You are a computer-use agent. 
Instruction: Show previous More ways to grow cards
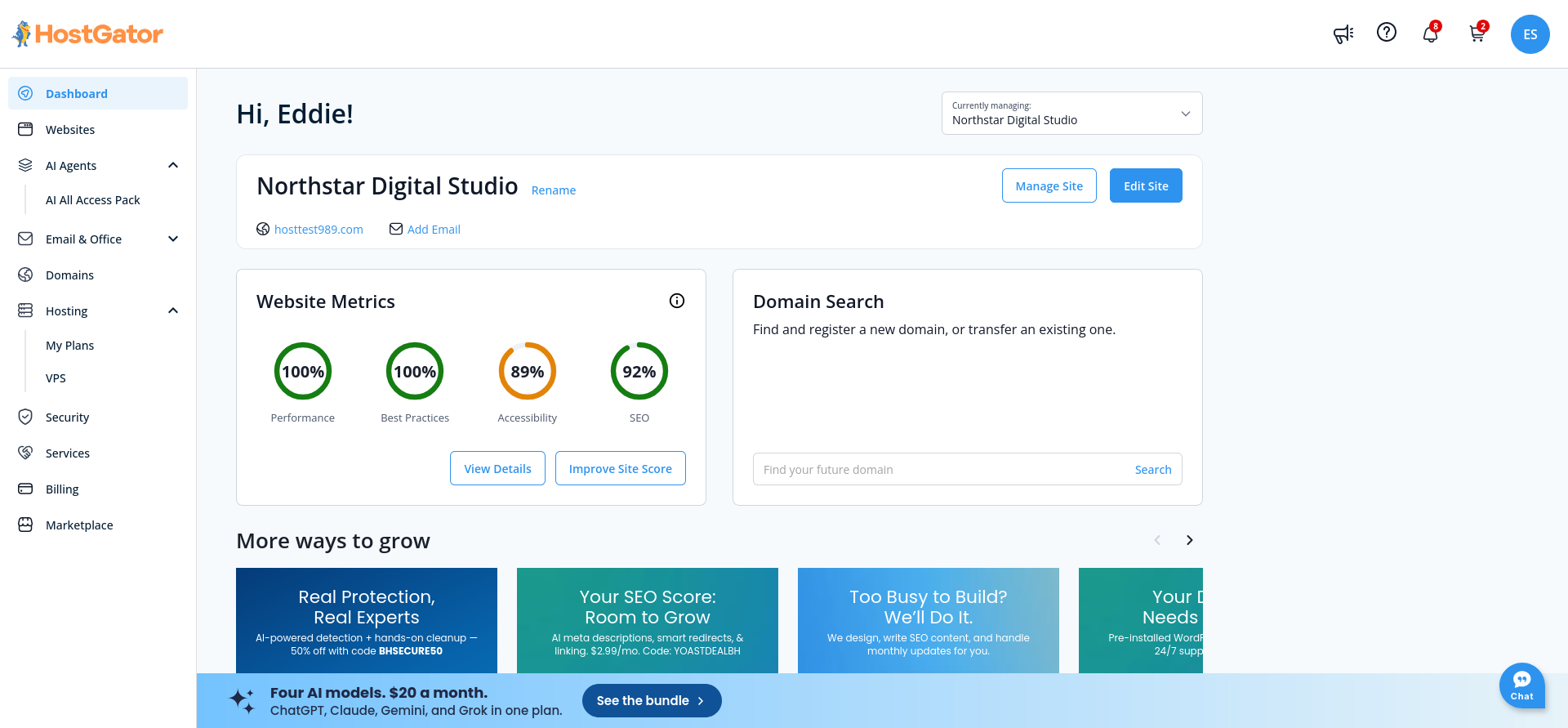click(1157, 540)
